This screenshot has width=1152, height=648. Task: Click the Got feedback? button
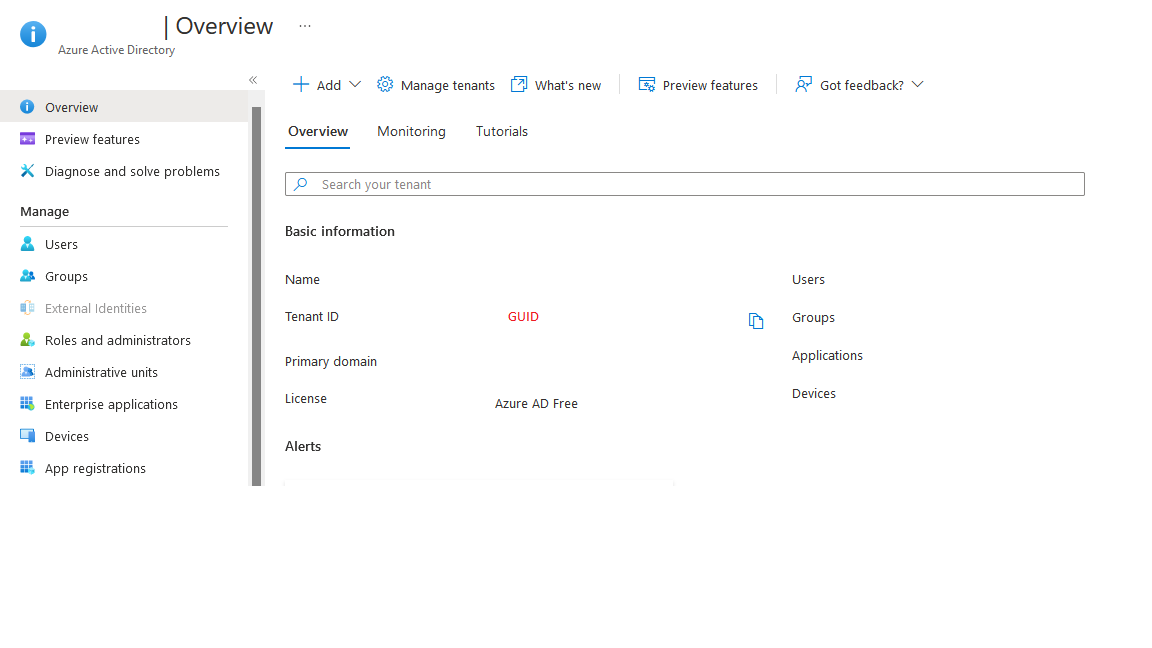coord(859,85)
